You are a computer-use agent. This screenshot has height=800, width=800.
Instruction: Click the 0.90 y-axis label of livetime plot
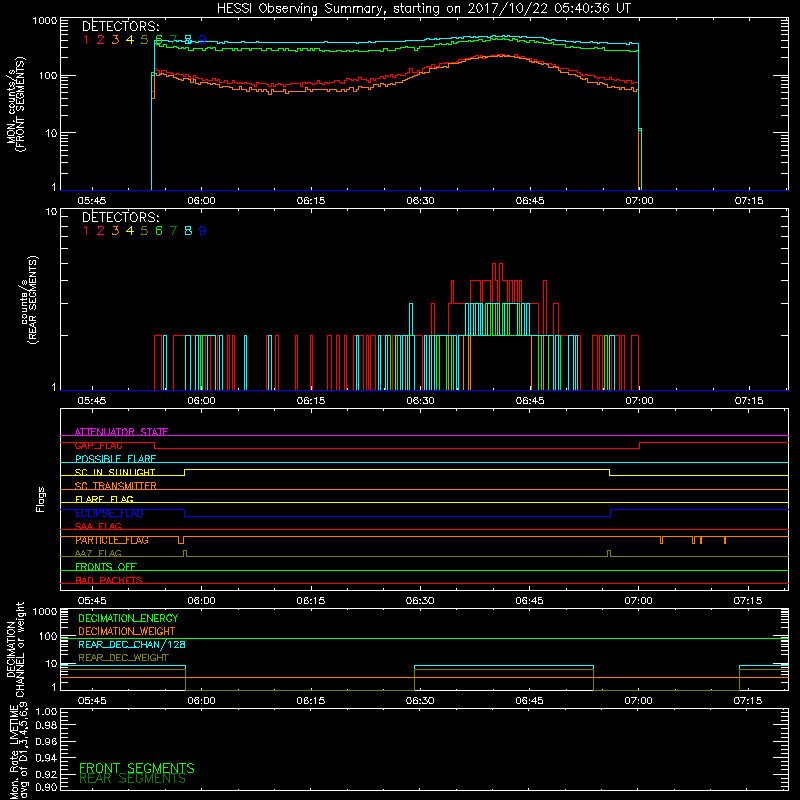[x=46, y=787]
